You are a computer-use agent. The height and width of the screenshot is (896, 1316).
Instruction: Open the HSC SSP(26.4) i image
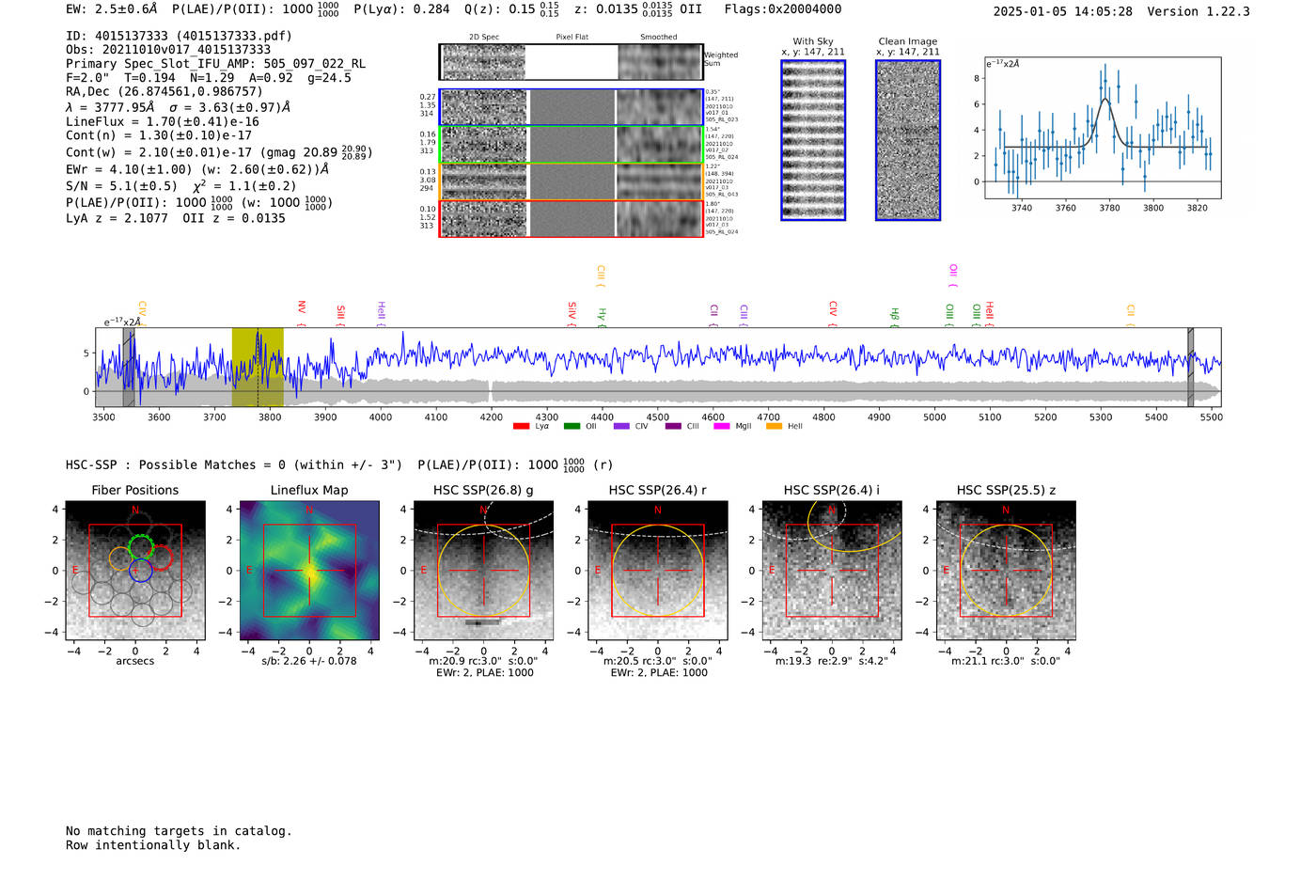pyautogui.click(x=832, y=571)
